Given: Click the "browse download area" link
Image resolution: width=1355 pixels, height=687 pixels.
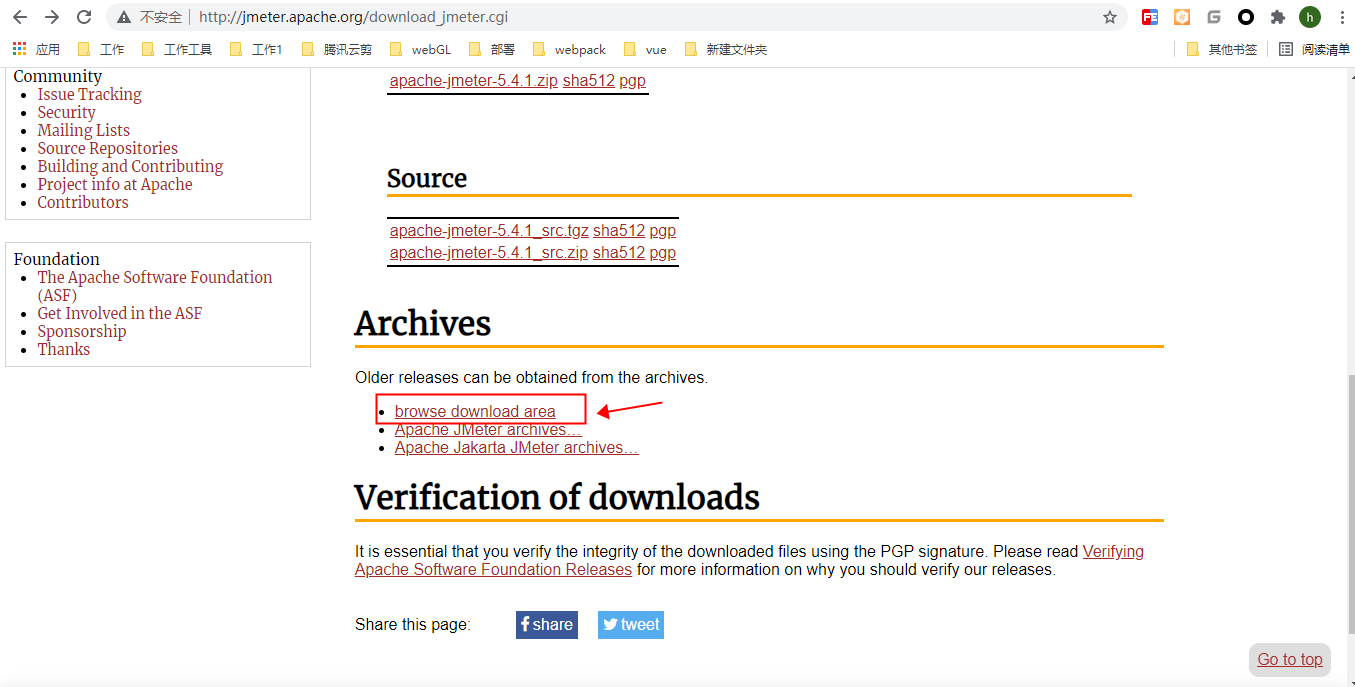Looking at the screenshot, I should [x=474, y=411].
